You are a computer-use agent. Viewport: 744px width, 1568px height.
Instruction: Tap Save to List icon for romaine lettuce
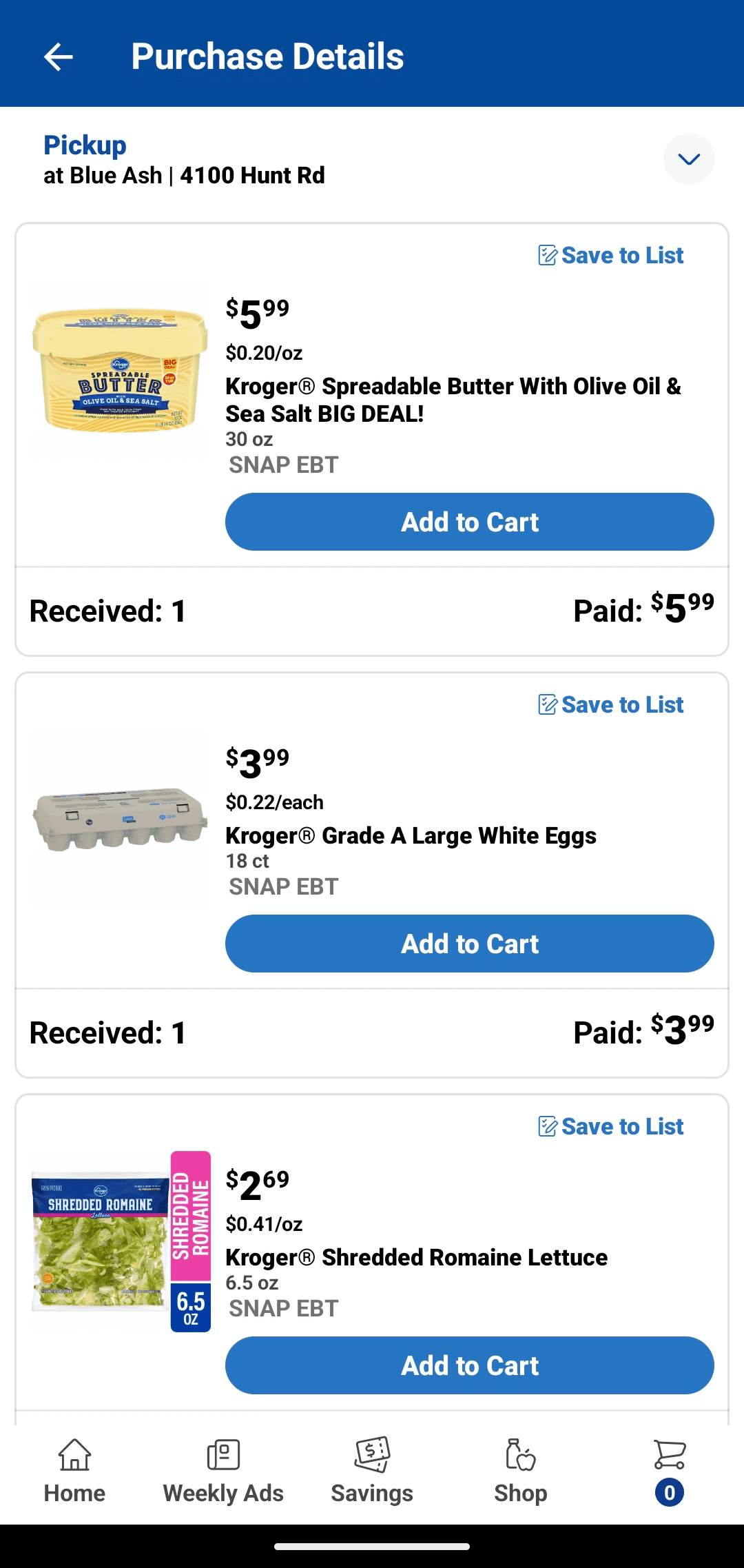click(x=548, y=1126)
